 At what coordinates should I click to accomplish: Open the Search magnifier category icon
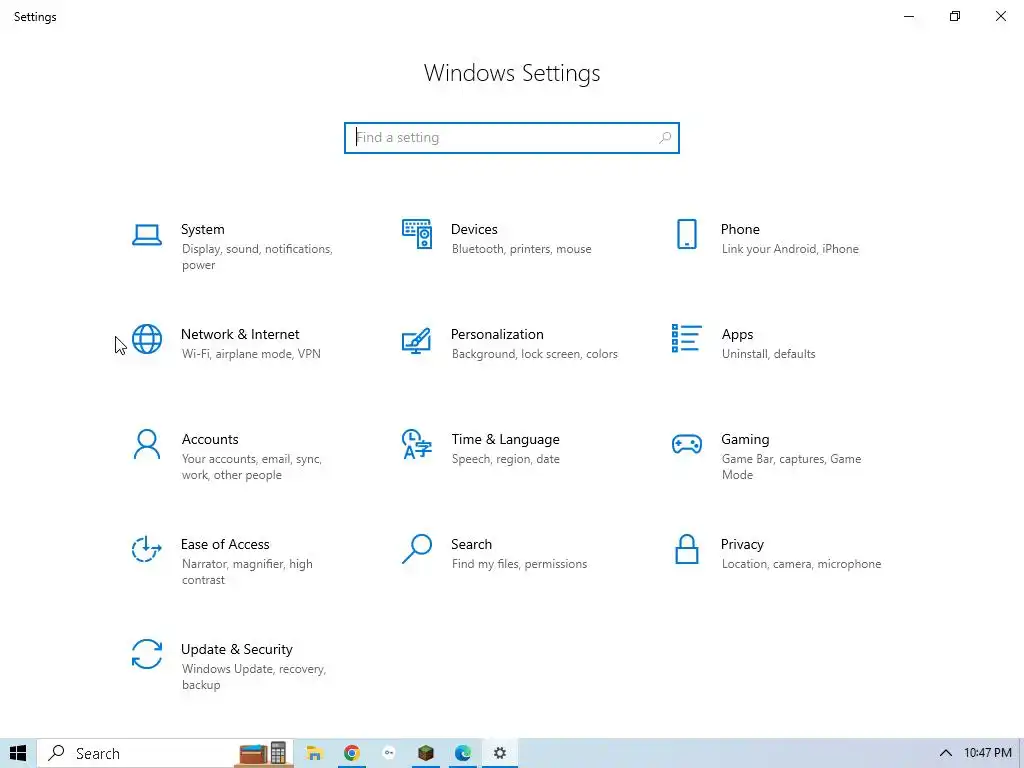tap(417, 549)
